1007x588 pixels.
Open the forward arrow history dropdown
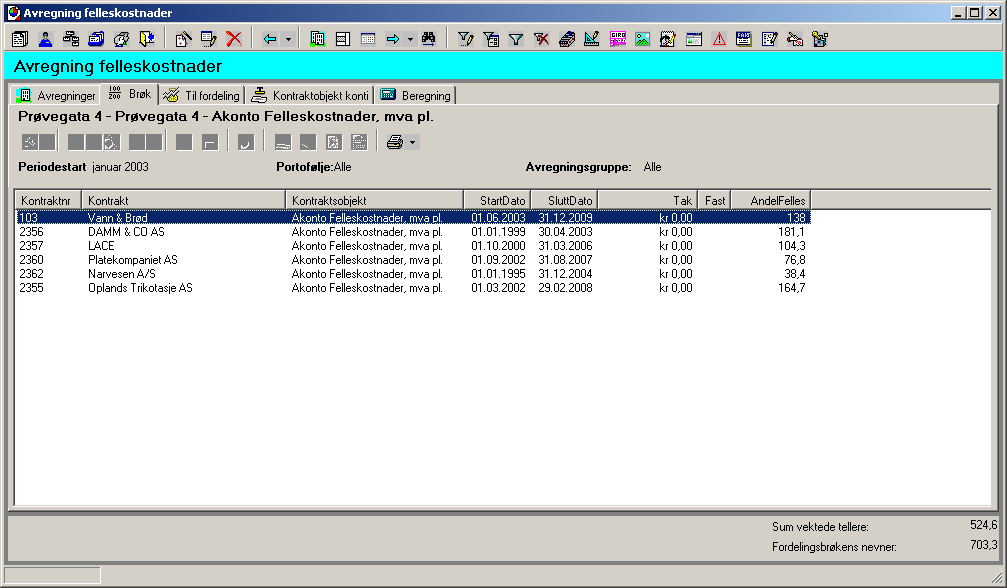410,39
